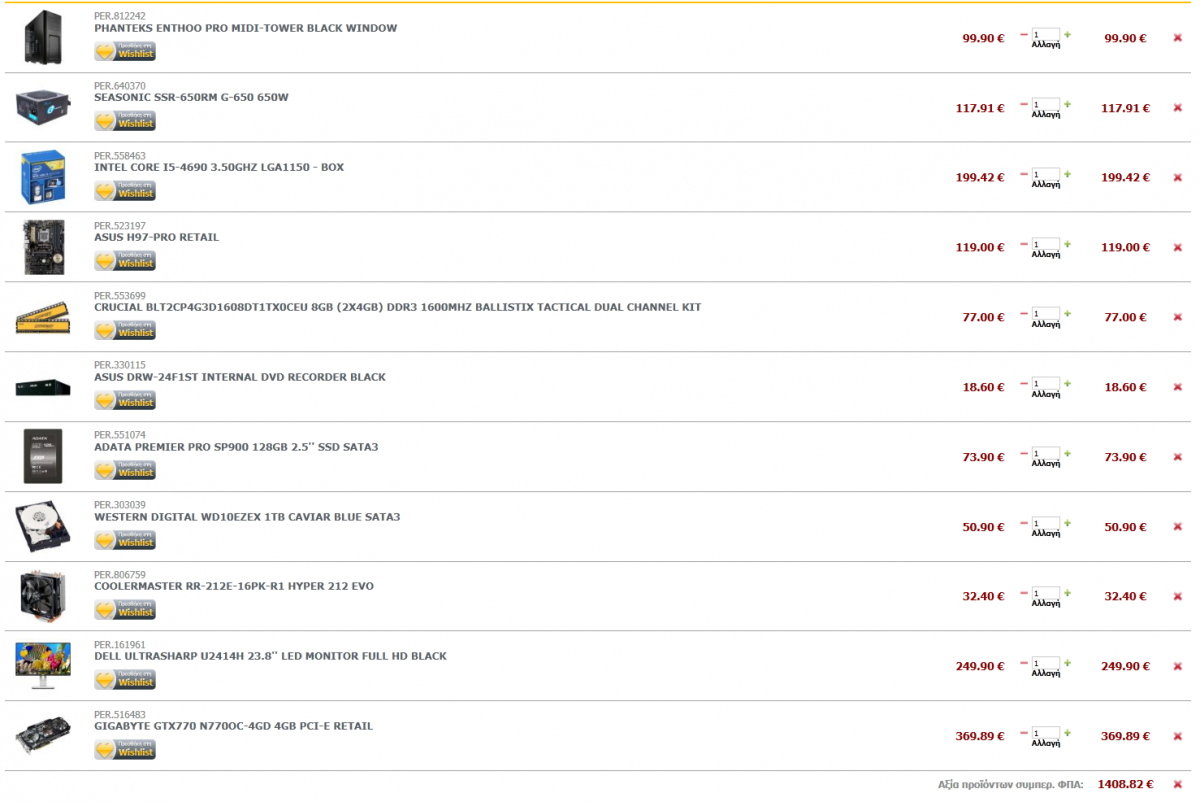
Task: Add ASUS DVD recorder to Wishlist
Action: [x=125, y=400]
